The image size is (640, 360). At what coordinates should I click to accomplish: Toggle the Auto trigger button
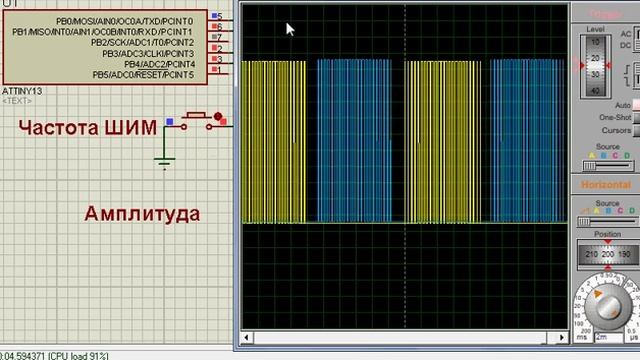(636, 105)
